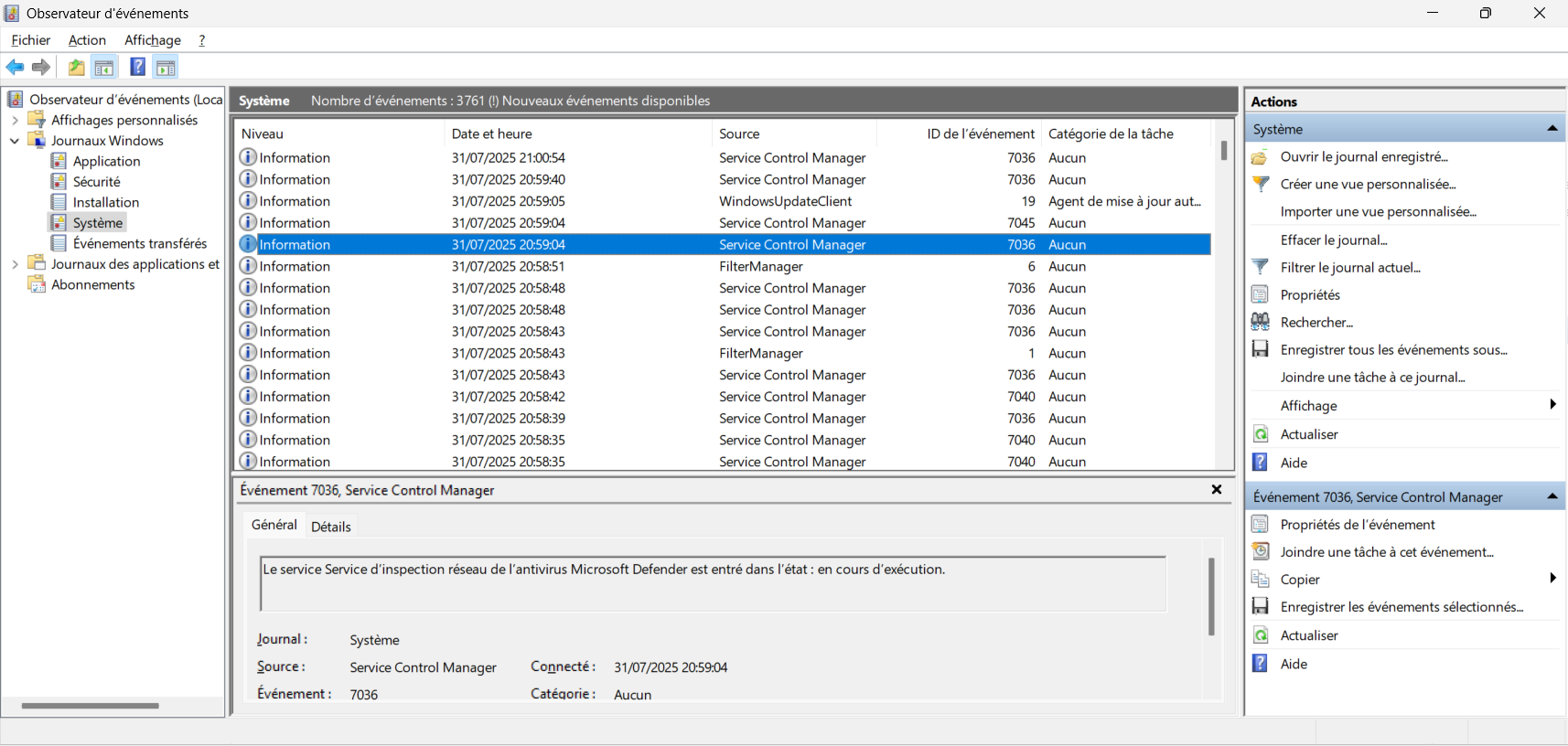Click the Rechercher binoculars icon
Screen dimensions: 1568x746
(1261, 322)
